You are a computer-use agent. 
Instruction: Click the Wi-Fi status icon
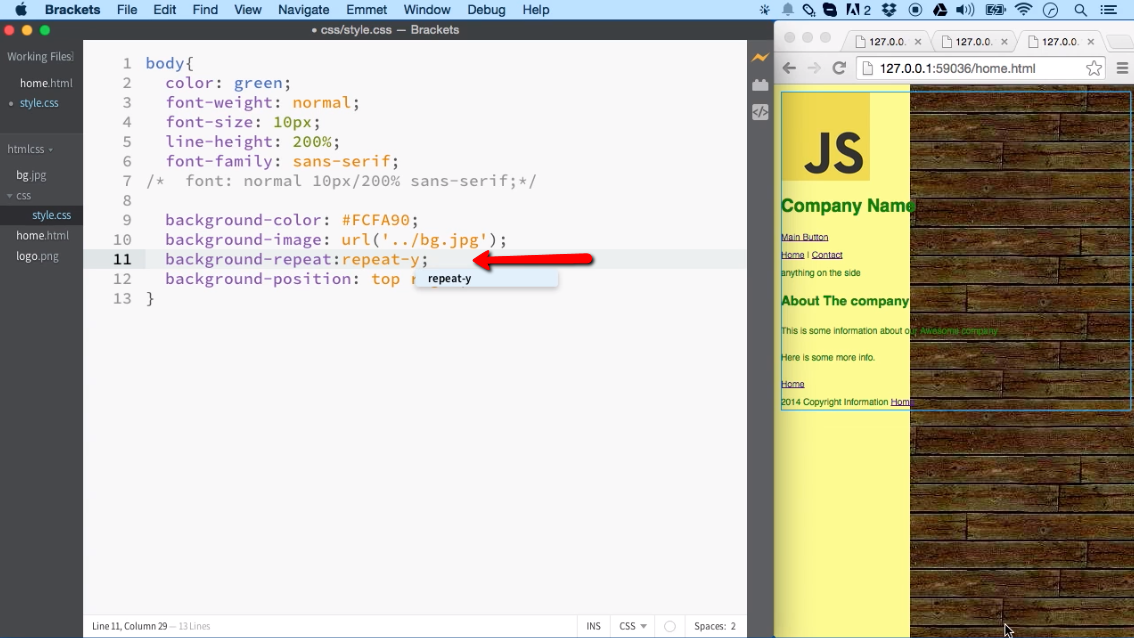click(1023, 9)
